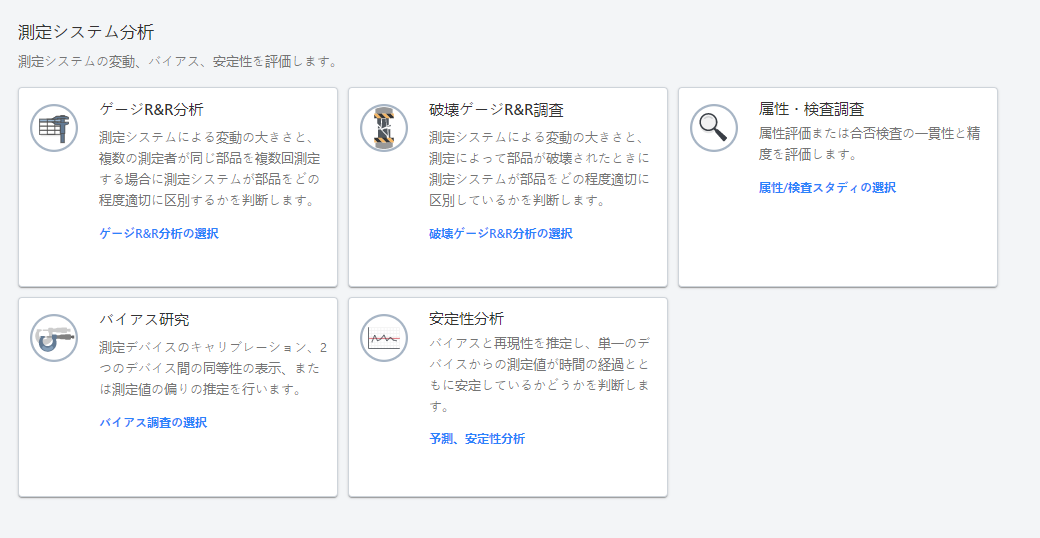Screen dimensions: 1040x538
Task: Click the subtitle under 測定システム分析 heading
Action: click(177, 61)
